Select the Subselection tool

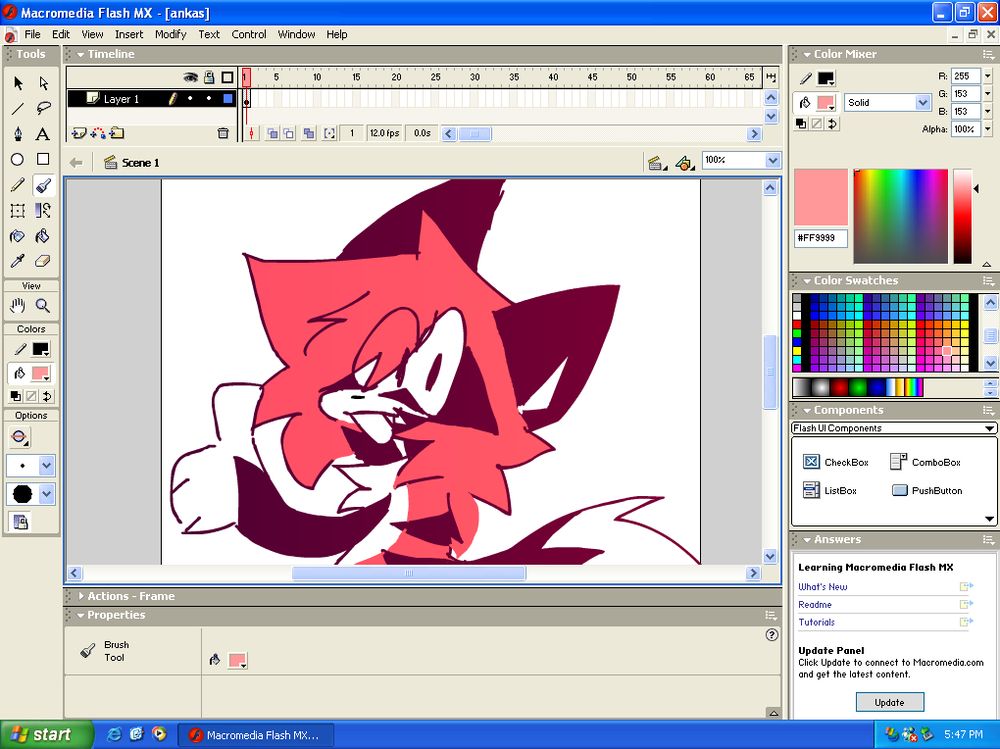pyautogui.click(x=43, y=83)
